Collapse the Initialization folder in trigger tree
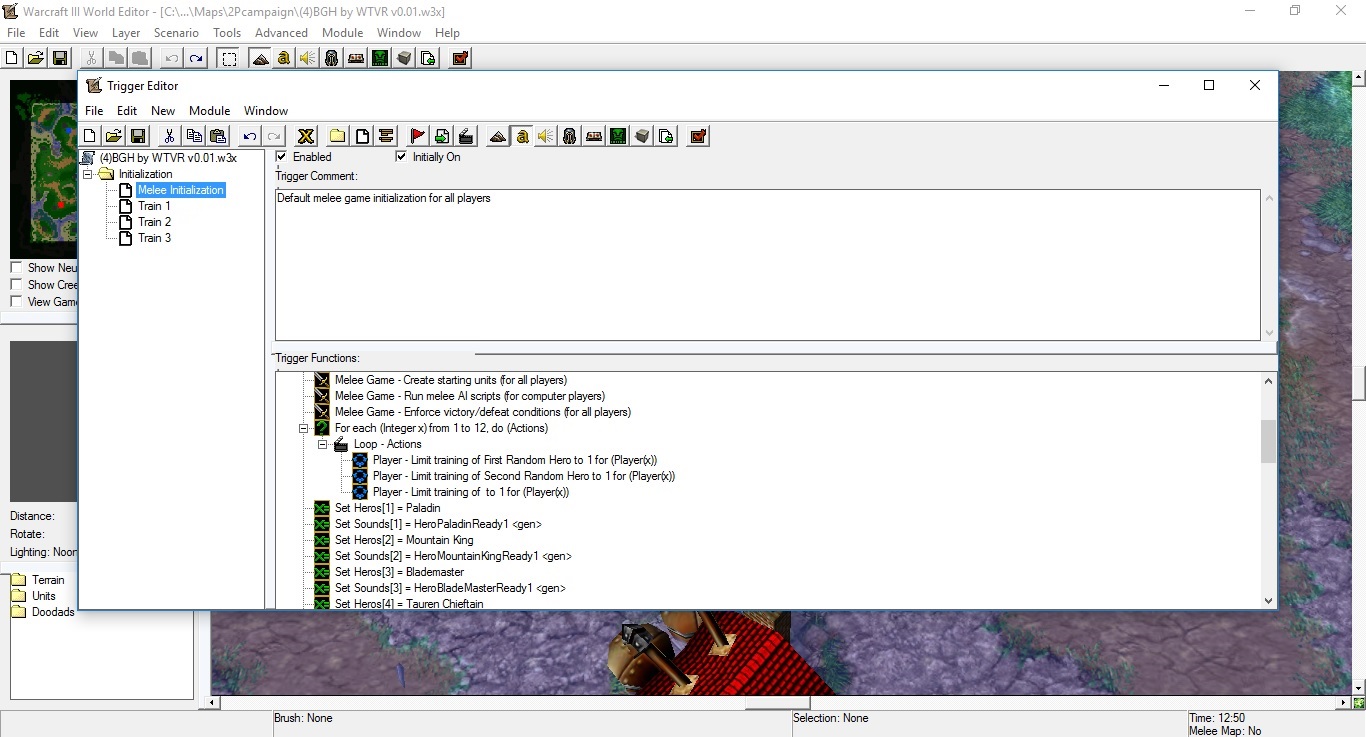This screenshot has width=1366, height=737. [89, 174]
